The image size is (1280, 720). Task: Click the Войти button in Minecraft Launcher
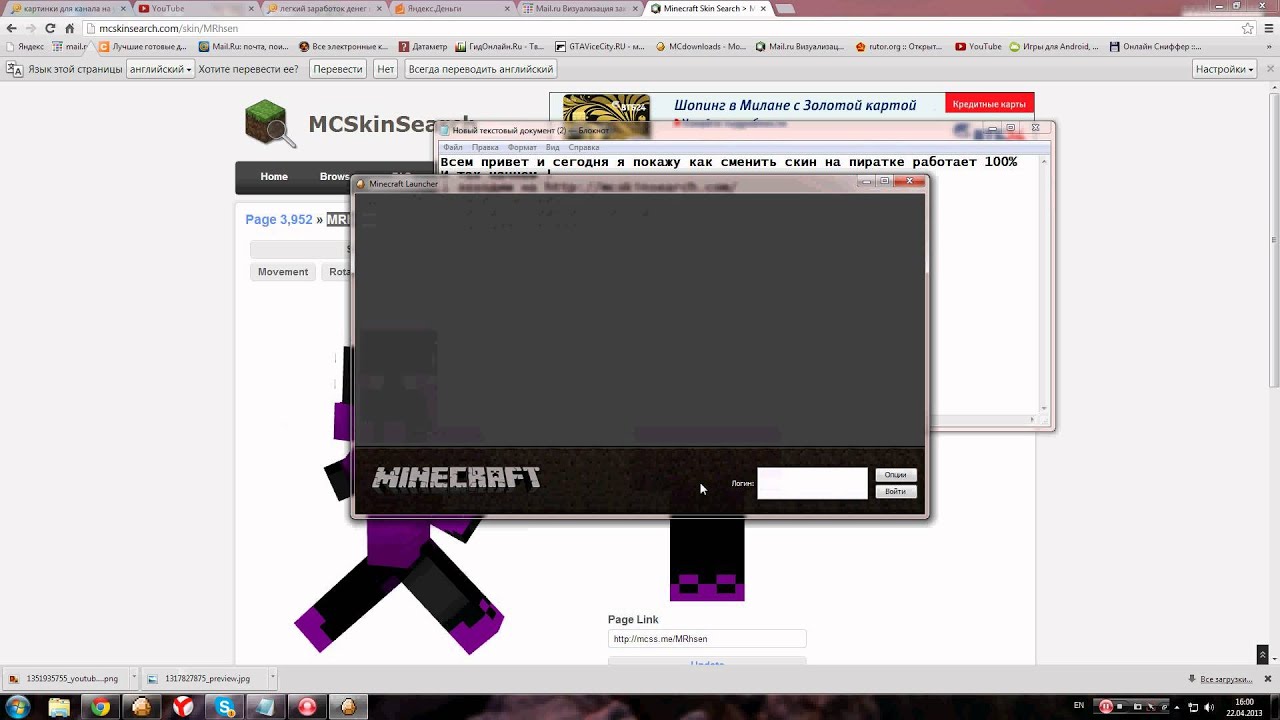coord(896,491)
